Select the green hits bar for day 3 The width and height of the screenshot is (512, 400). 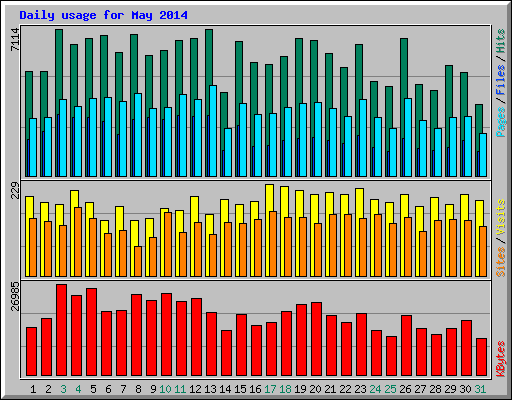pos(59,67)
